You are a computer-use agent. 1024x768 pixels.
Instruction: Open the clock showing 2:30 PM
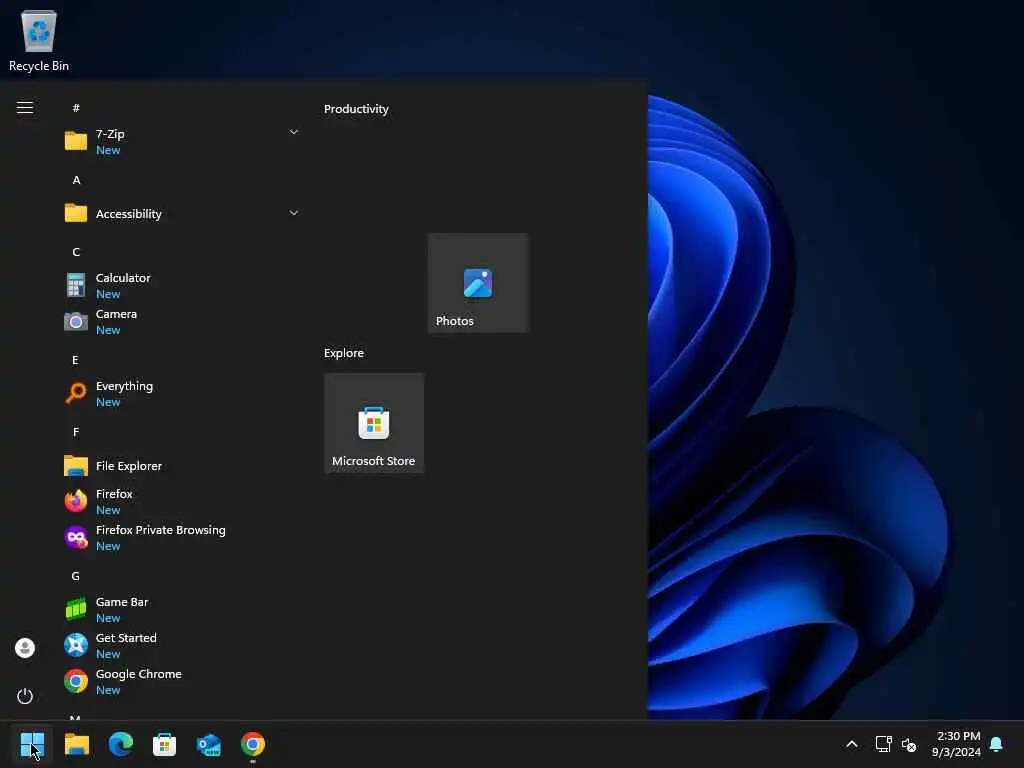pyautogui.click(x=957, y=744)
